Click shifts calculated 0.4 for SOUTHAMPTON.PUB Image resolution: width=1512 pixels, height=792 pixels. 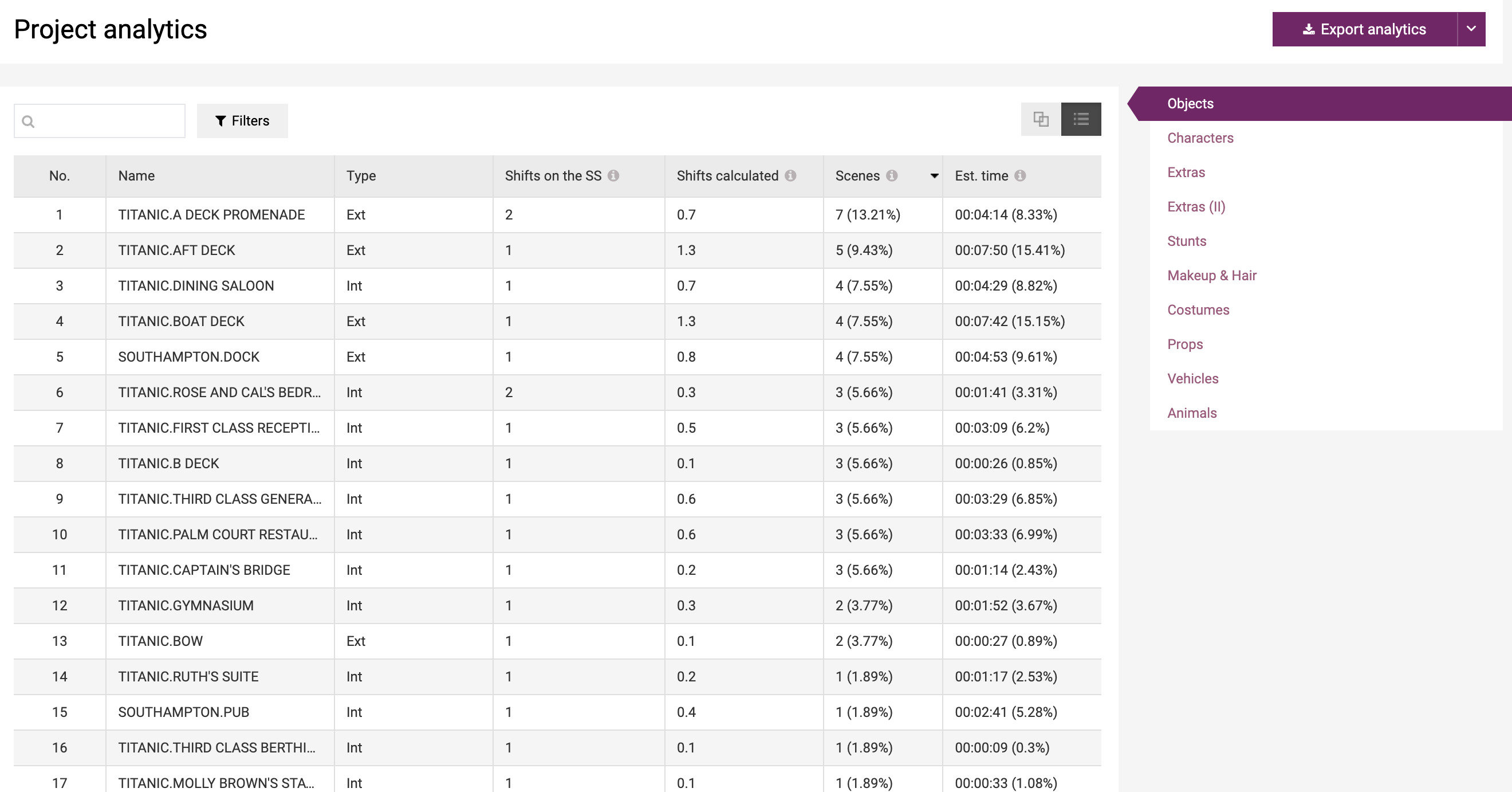click(686, 713)
